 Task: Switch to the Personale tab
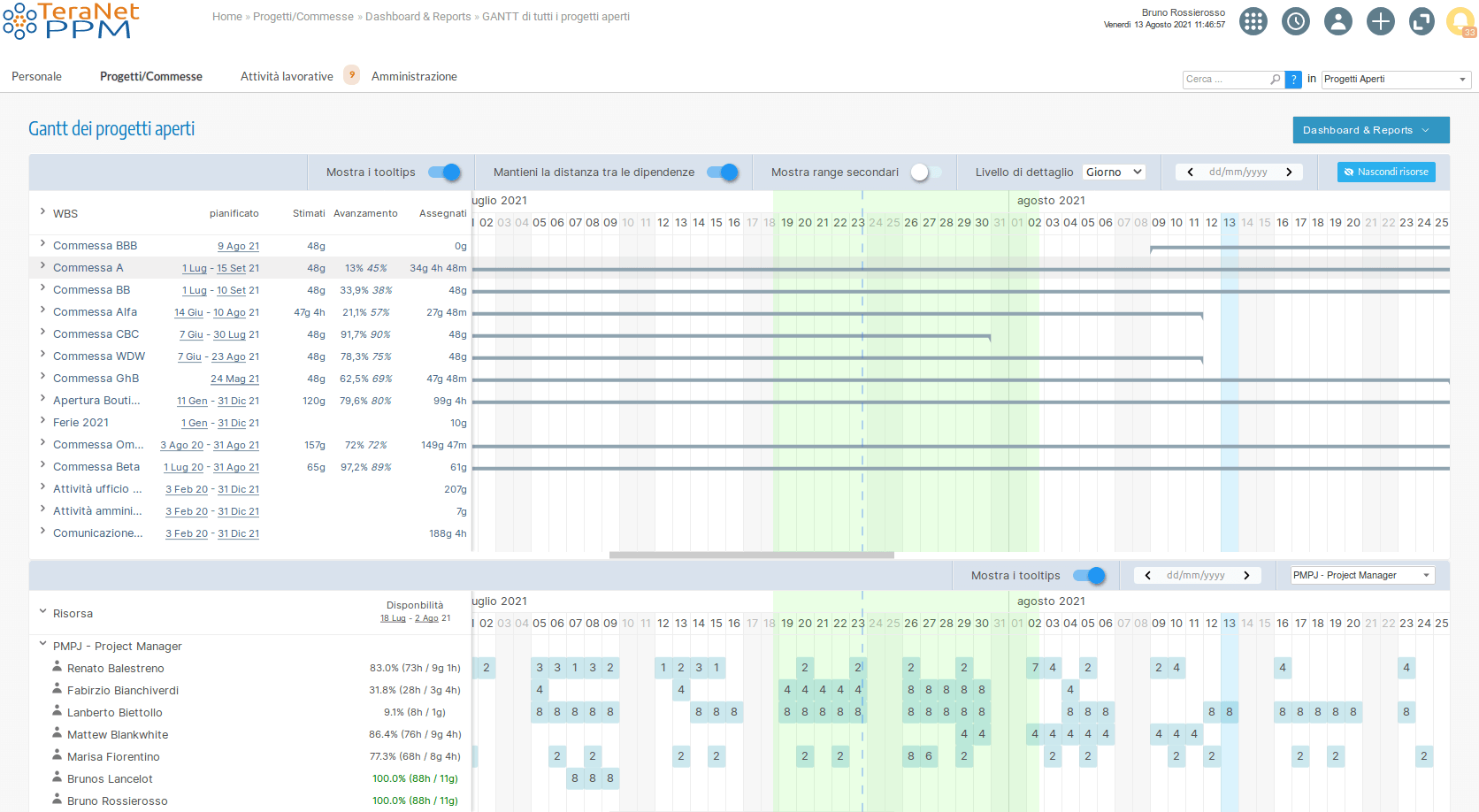[36, 76]
